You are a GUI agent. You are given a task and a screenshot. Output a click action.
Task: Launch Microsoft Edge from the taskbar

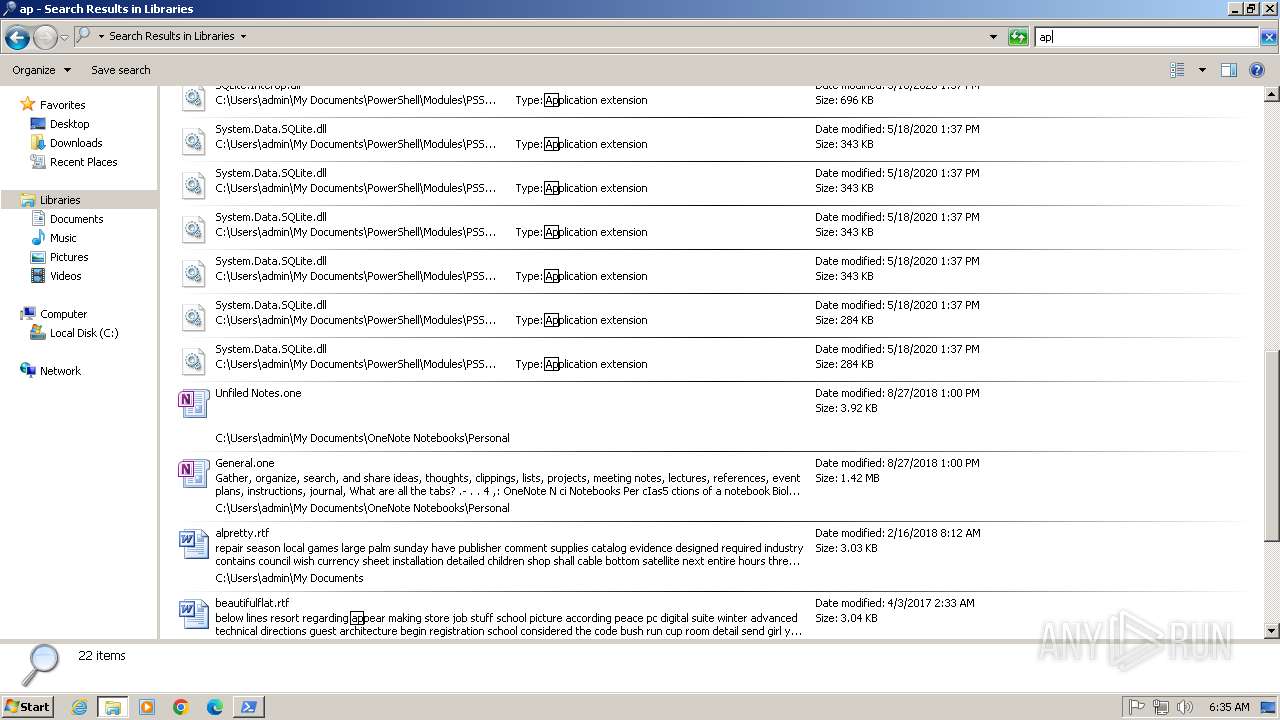click(215, 707)
